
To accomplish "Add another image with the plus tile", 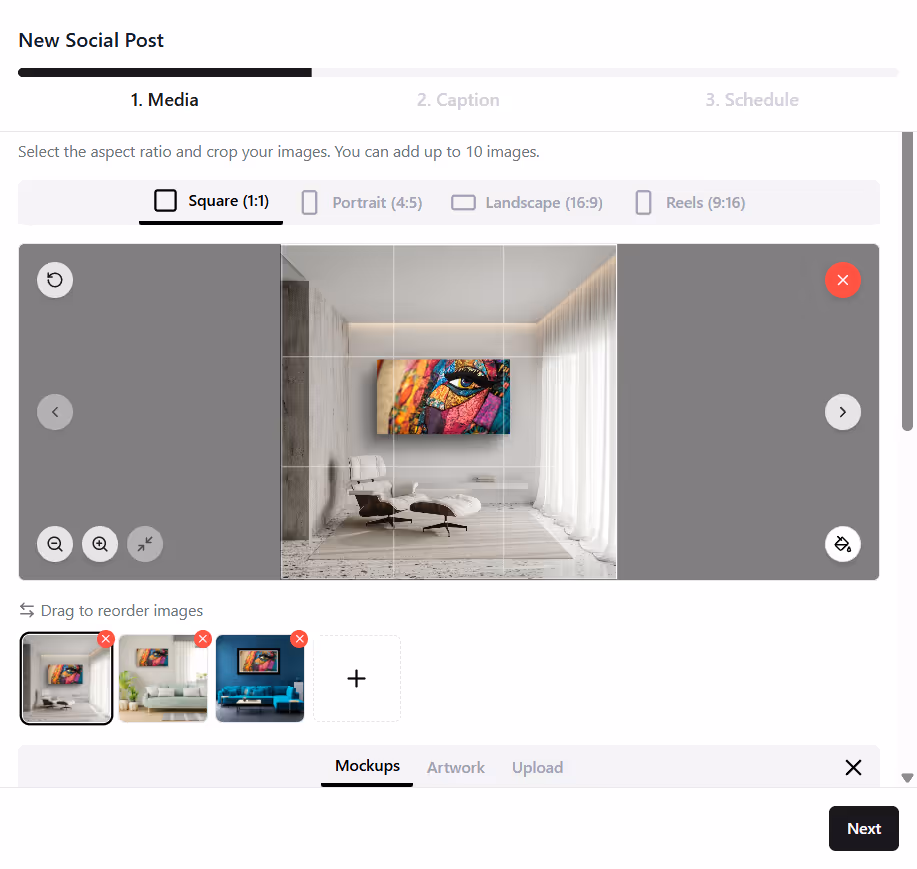I will pyautogui.click(x=356, y=678).
